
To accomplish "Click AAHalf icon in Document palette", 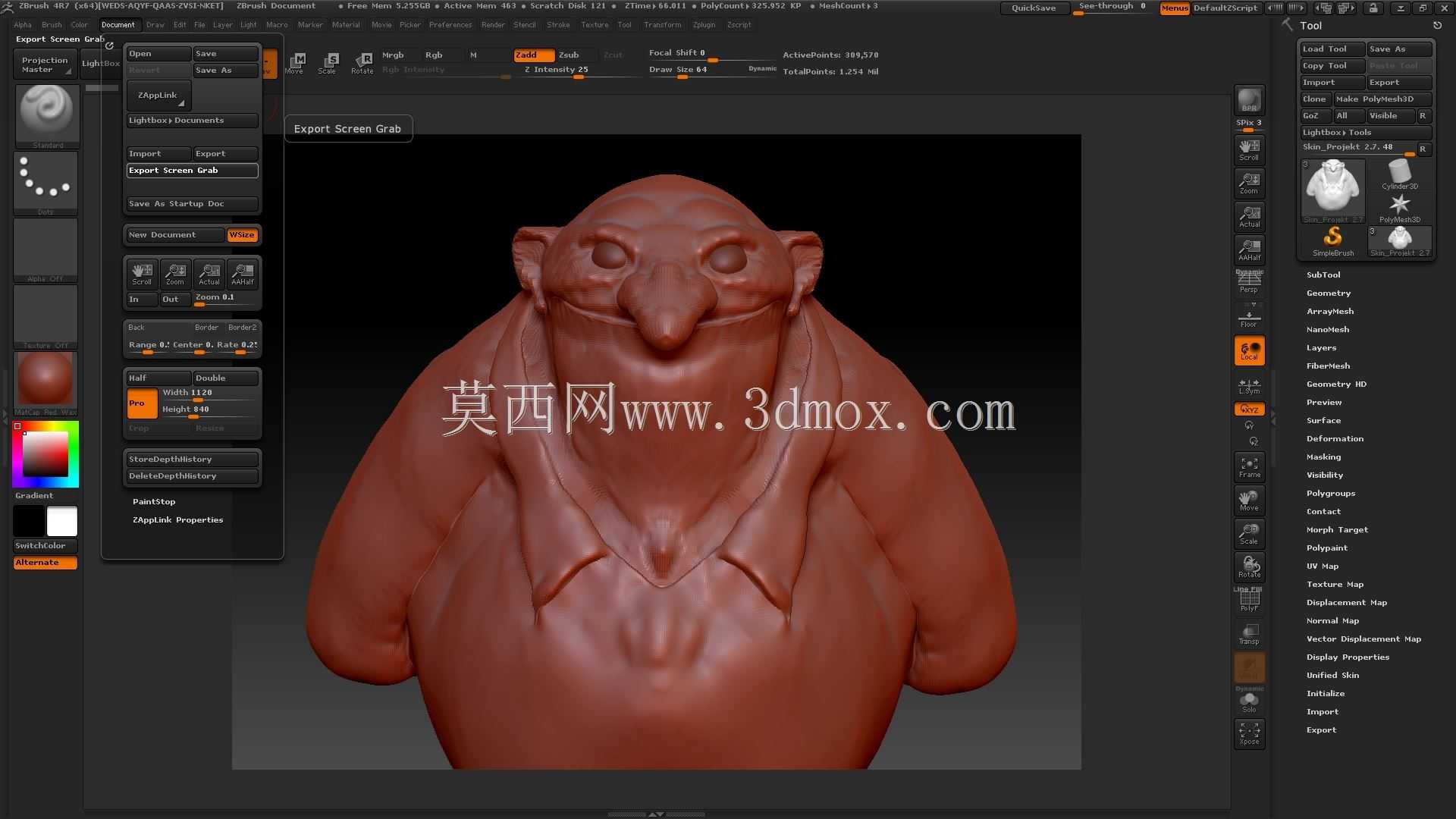I will pyautogui.click(x=243, y=275).
